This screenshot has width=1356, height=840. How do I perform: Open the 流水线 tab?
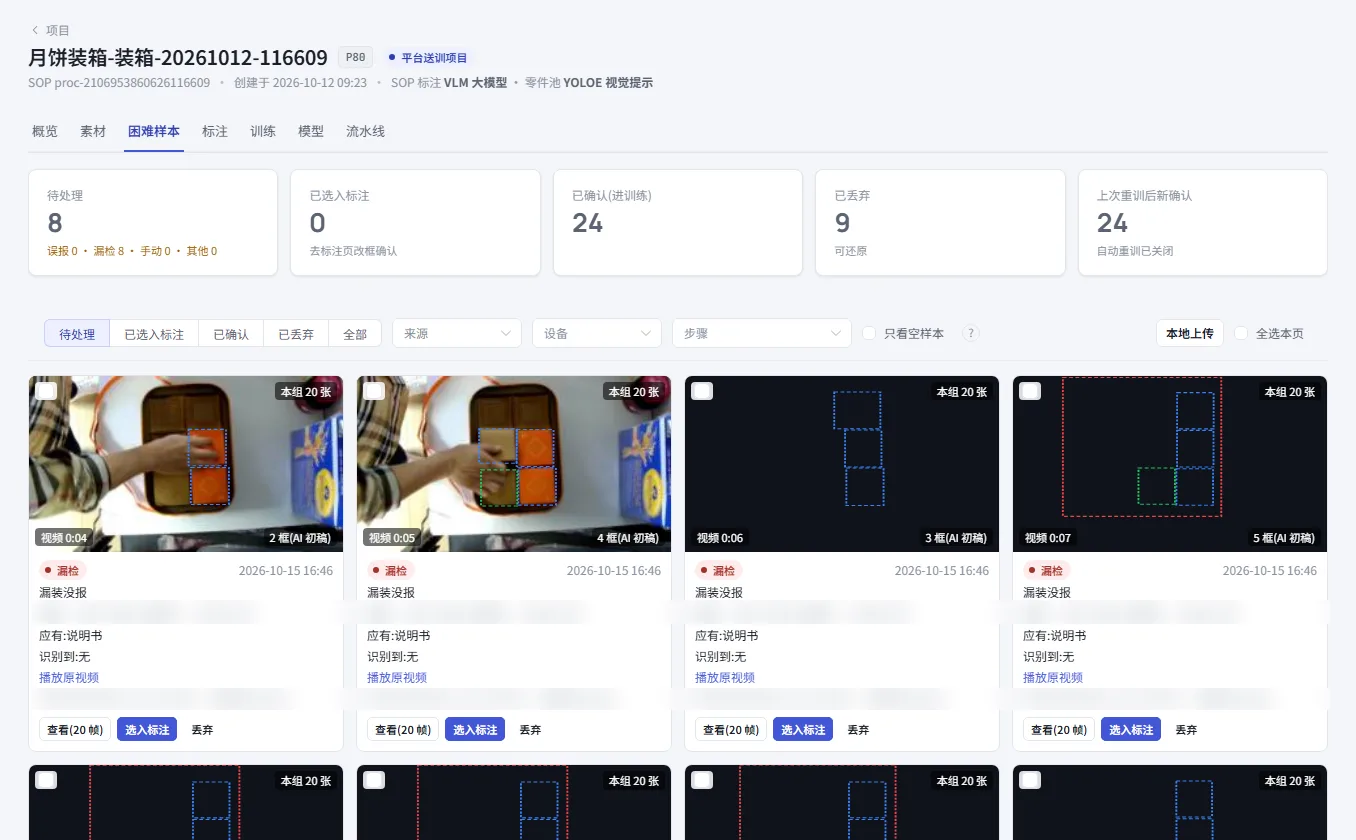pos(365,131)
